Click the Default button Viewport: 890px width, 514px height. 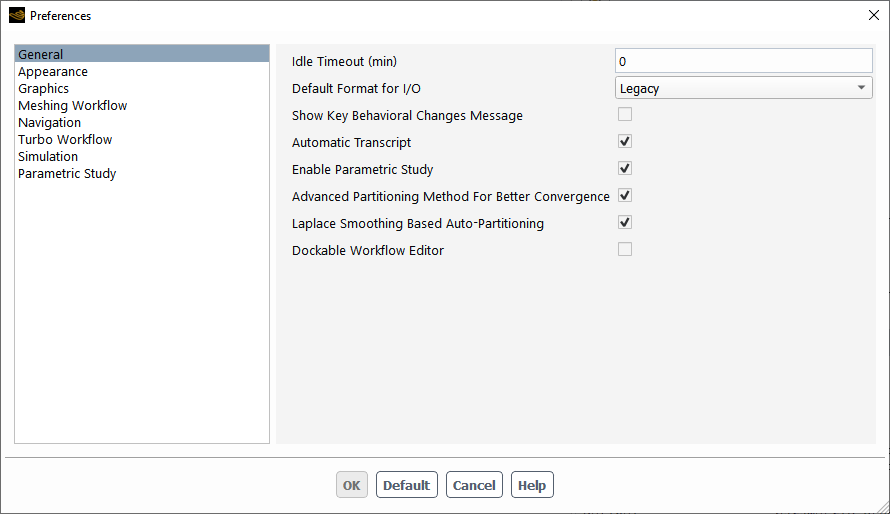tap(406, 485)
